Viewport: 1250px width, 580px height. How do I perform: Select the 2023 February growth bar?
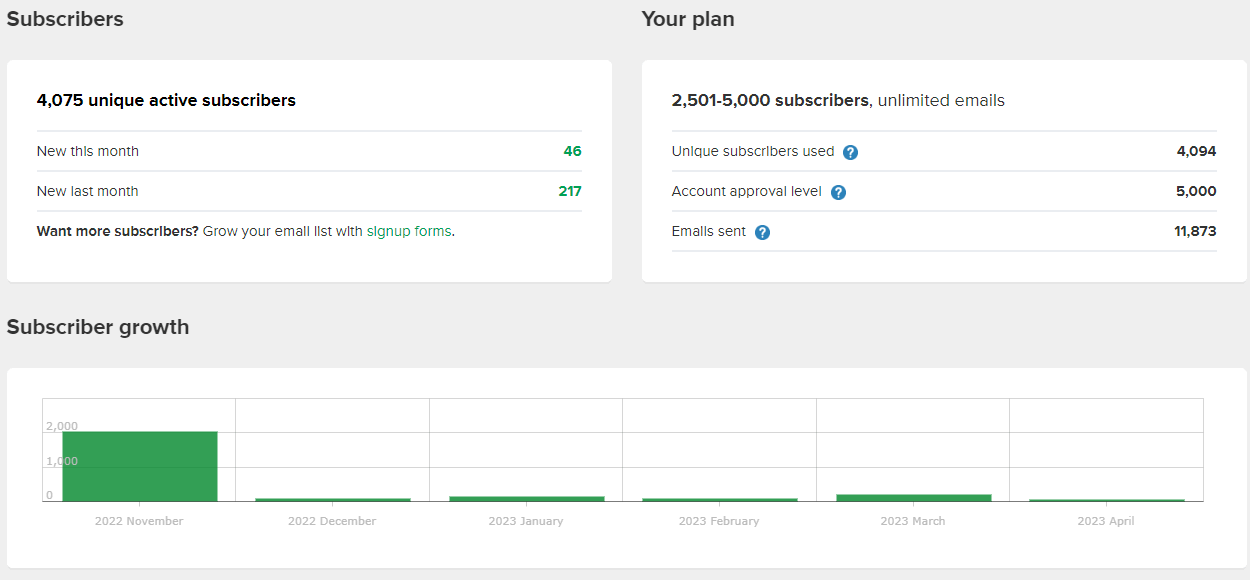click(720, 499)
